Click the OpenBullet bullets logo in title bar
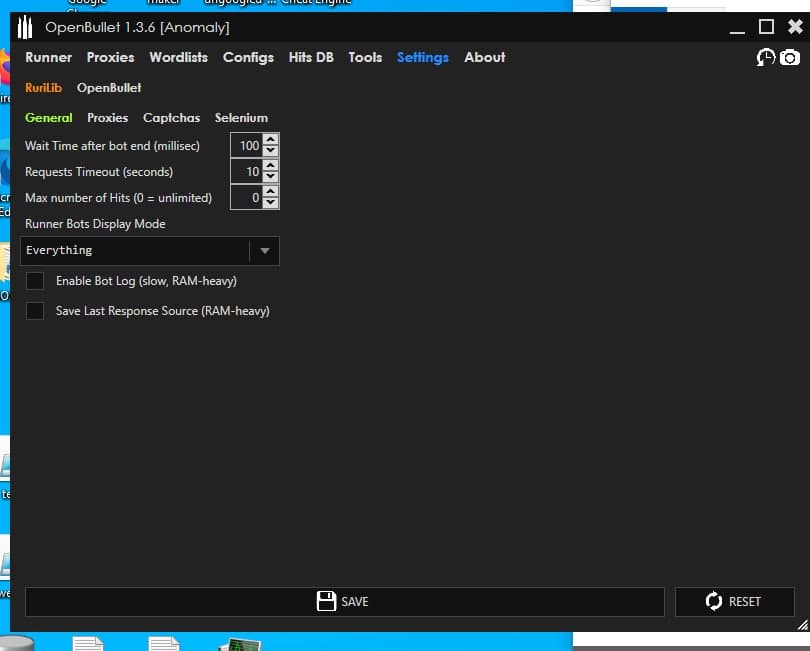Screen dimensions: 810x651 (x=26, y=27)
